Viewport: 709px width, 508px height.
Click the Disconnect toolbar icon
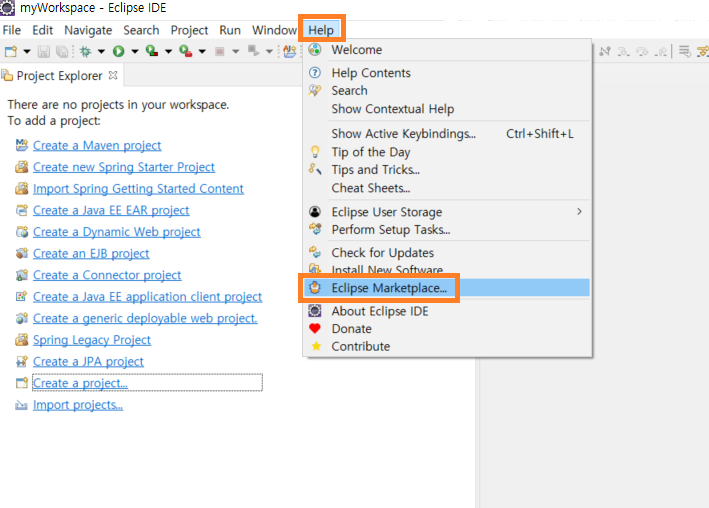[605, 52]
